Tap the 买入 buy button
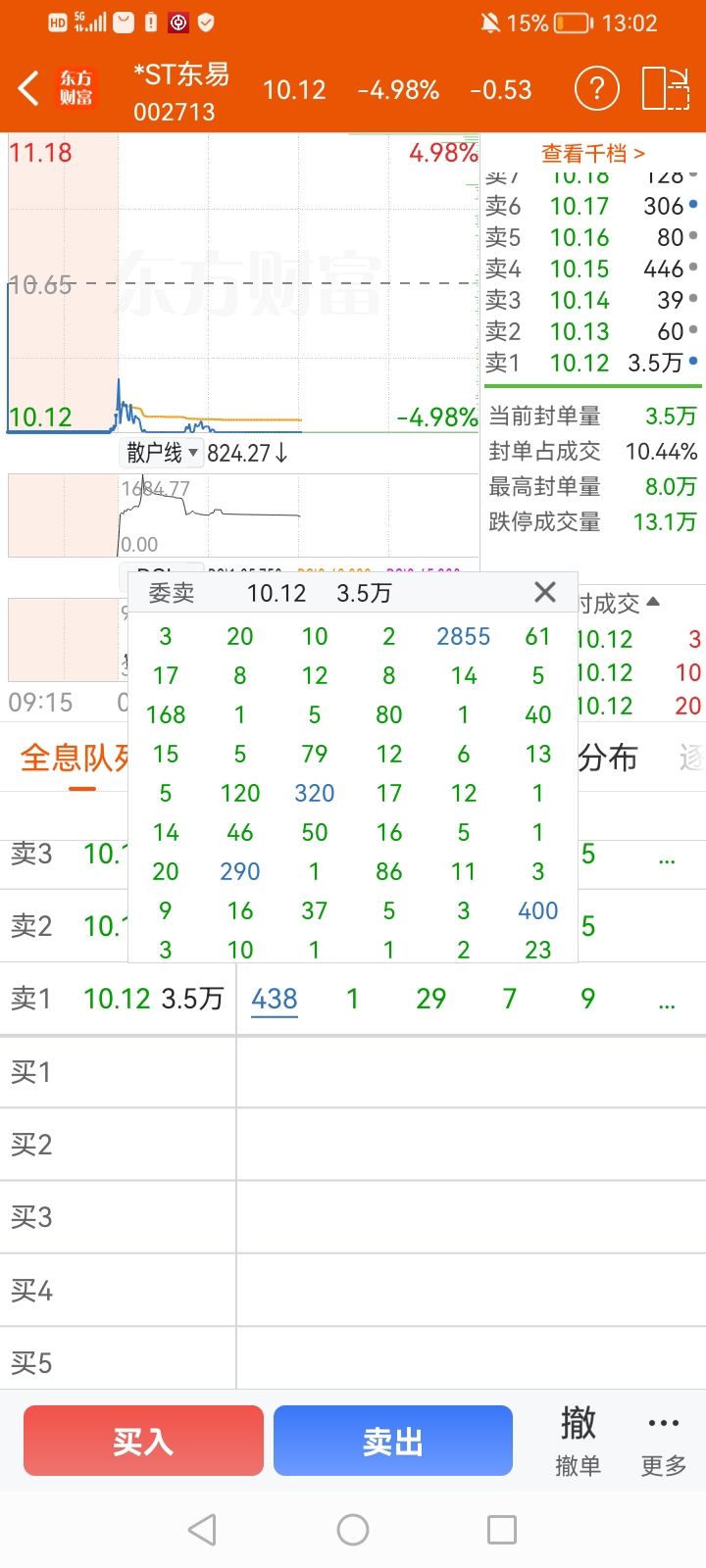 (x=143, y=1441)
